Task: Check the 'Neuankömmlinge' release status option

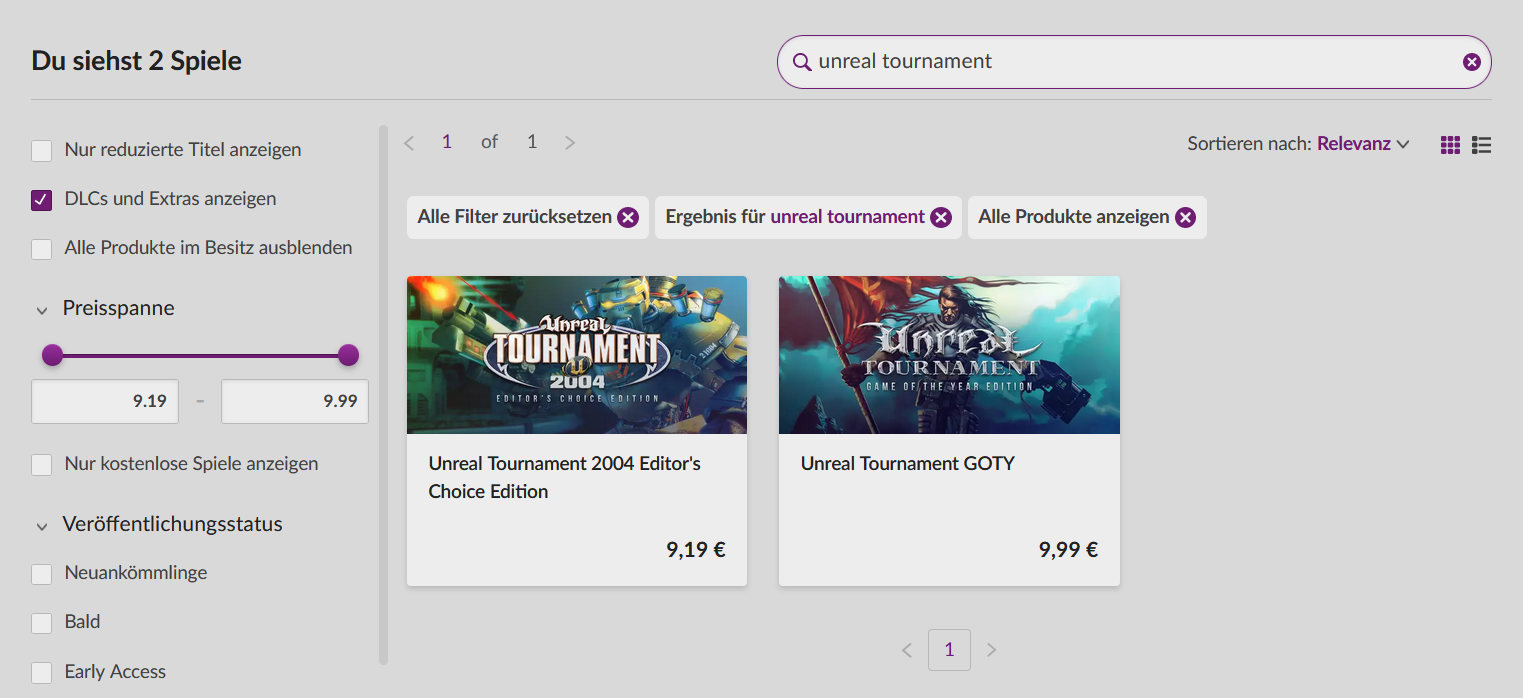Action: [41, 573]
